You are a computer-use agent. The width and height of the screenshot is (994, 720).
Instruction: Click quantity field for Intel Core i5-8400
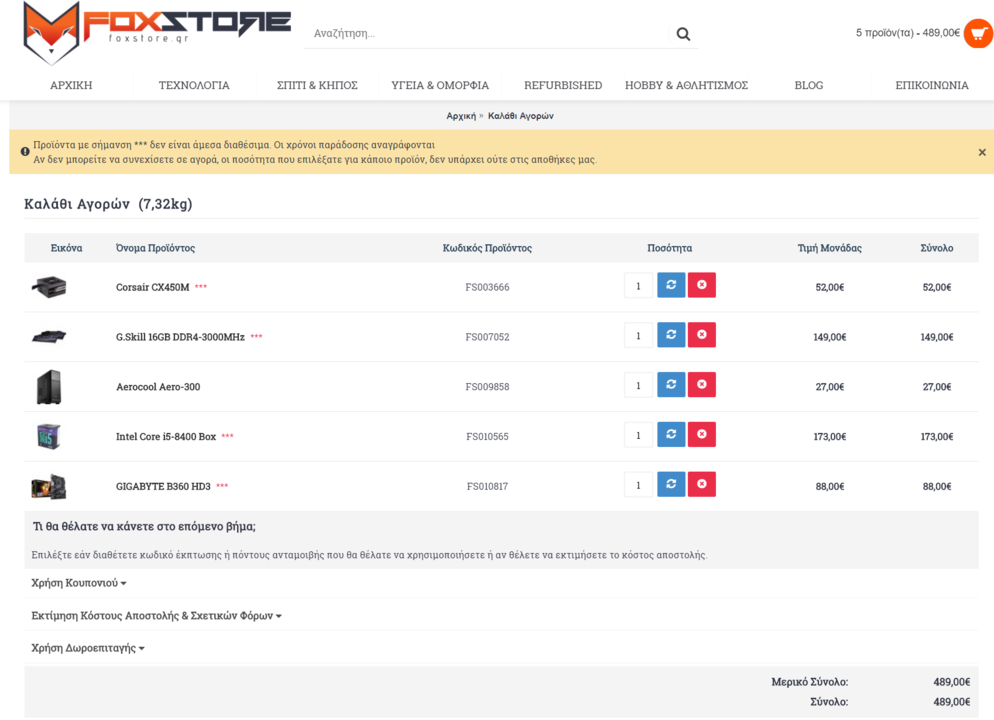click(x=638, y=435)
